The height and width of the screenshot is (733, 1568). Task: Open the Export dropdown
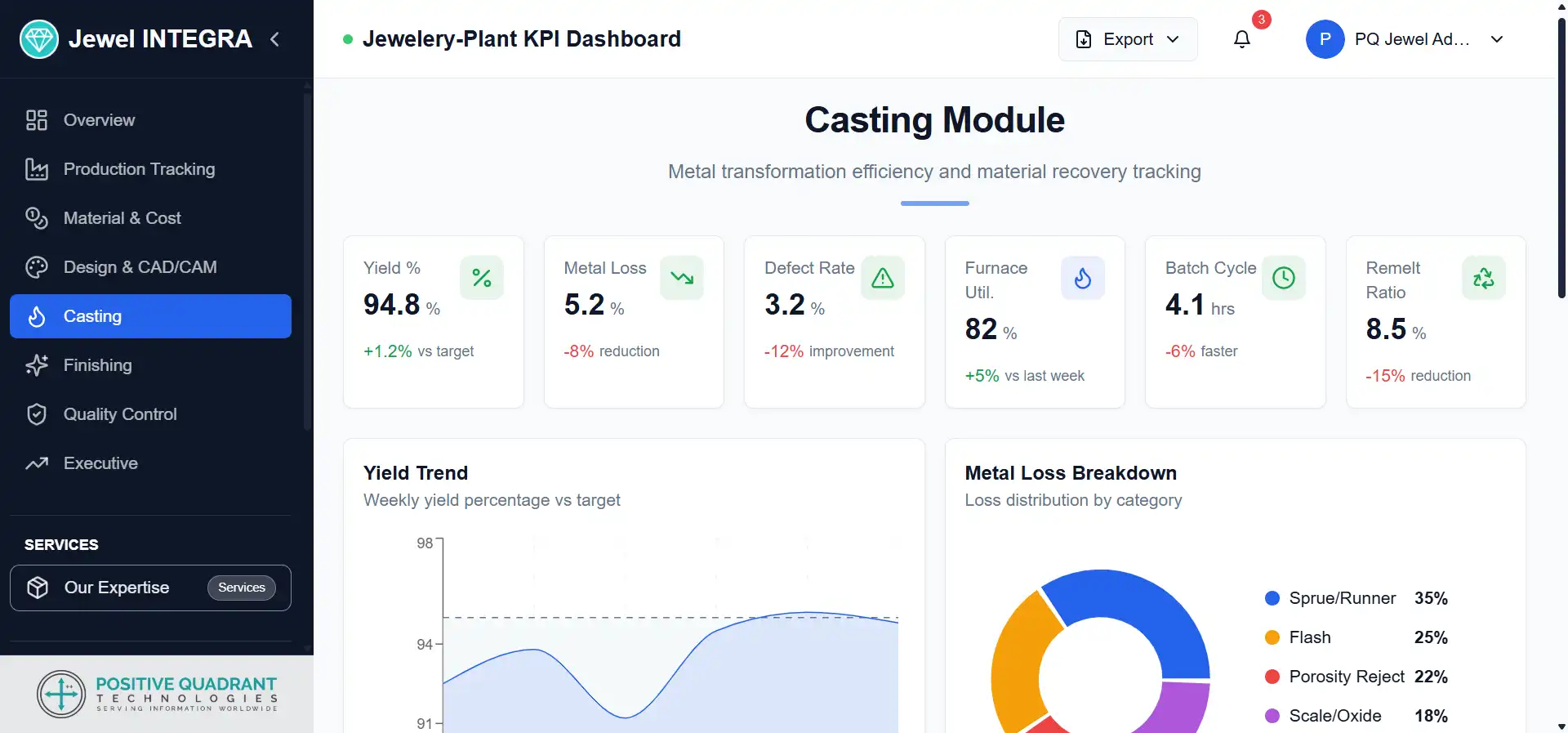point(1128,39)
